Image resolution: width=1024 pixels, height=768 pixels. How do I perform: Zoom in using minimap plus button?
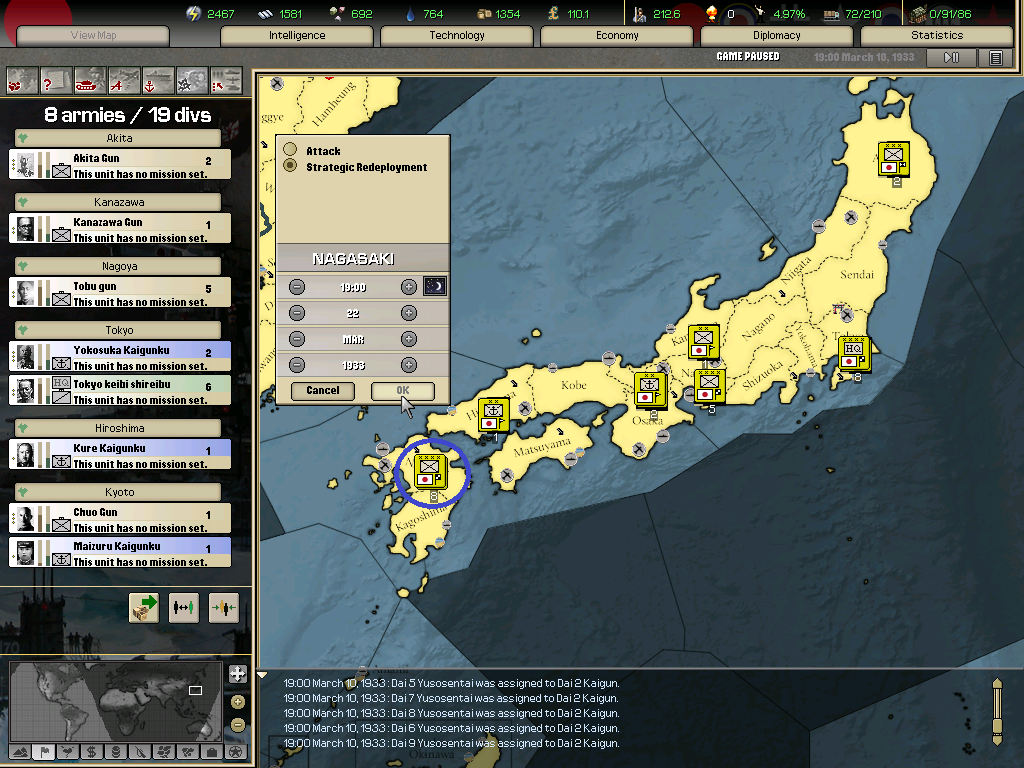tap(238, 702)
